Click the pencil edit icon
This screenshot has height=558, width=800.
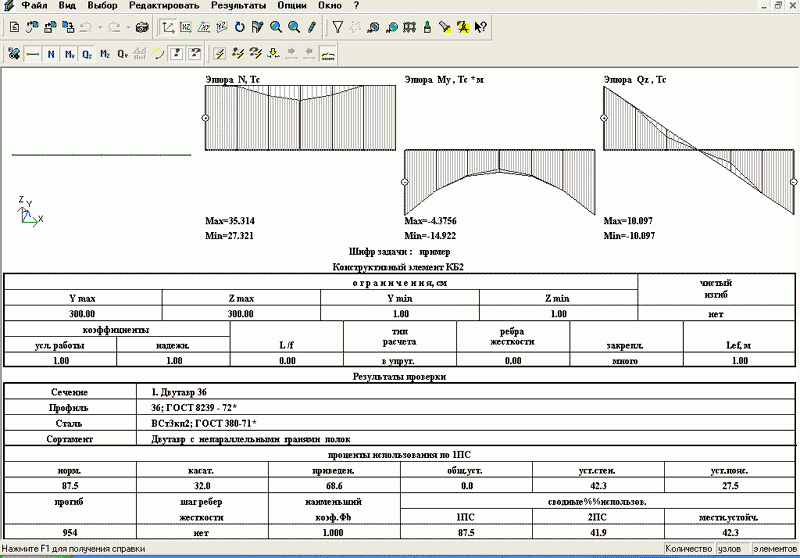tap(311, 28)
